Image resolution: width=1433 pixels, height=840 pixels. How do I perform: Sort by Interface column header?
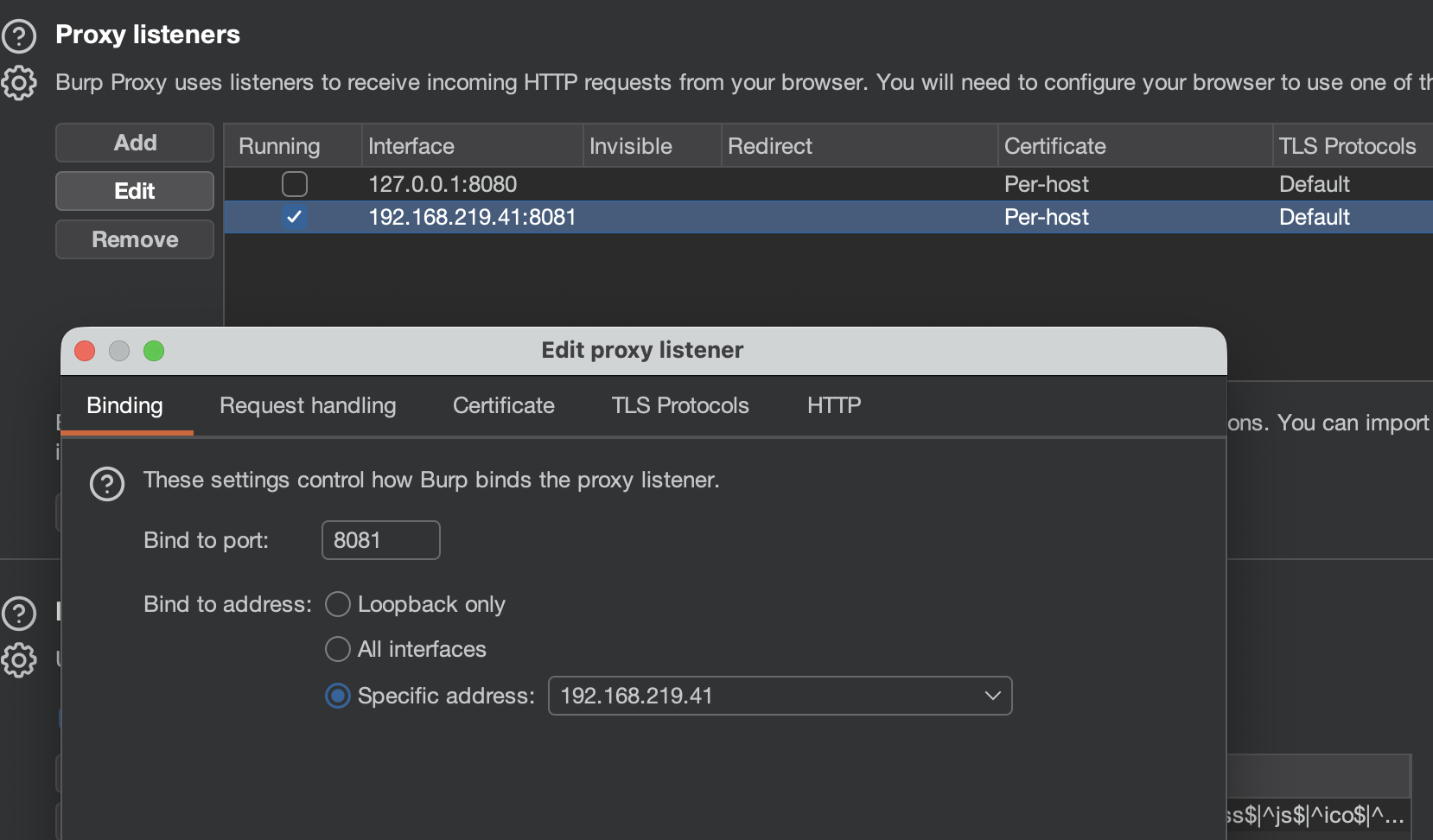click(472, 146)
